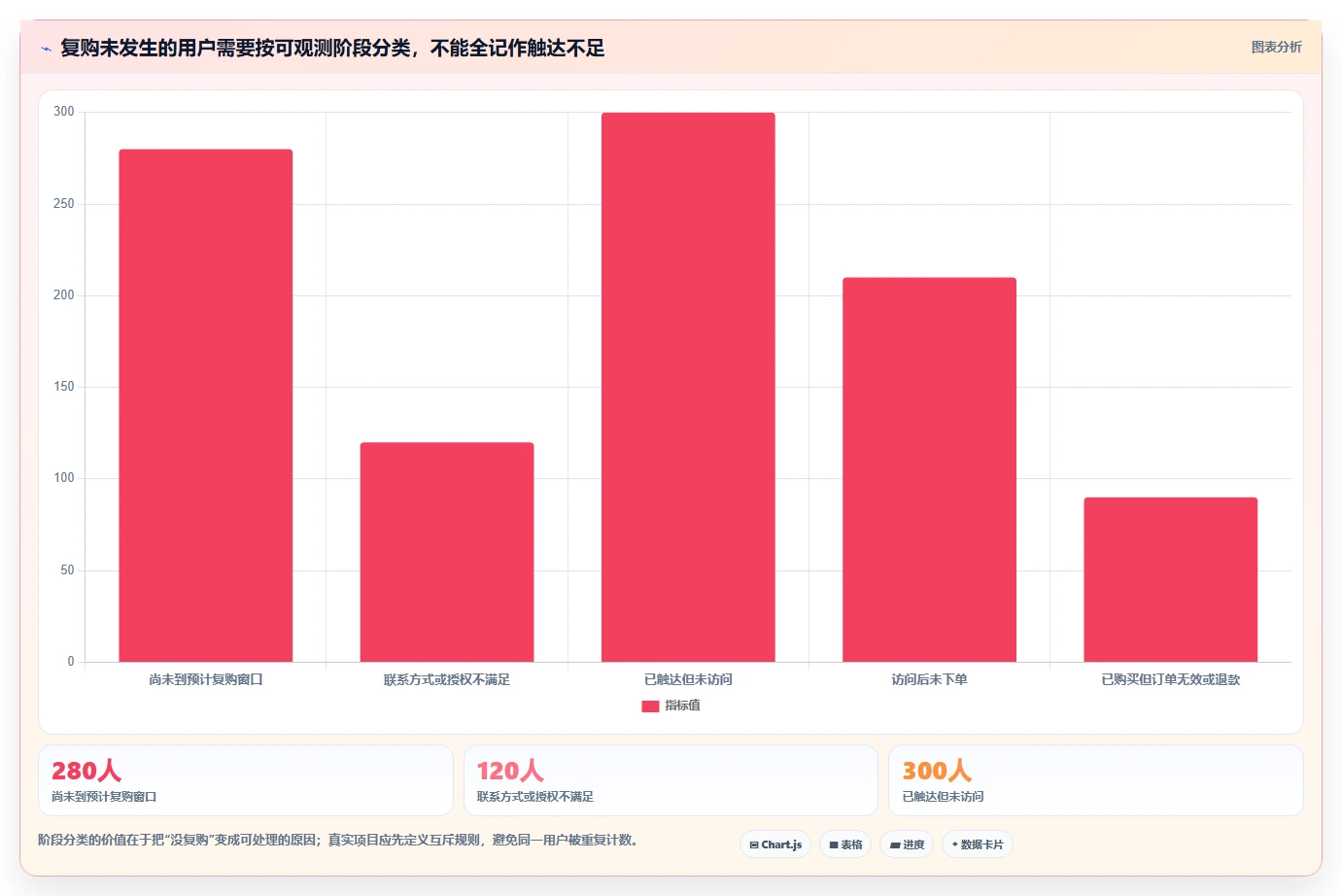
Task: Select the 联系方式或授权不满足 bar
Action: [447, 552]
